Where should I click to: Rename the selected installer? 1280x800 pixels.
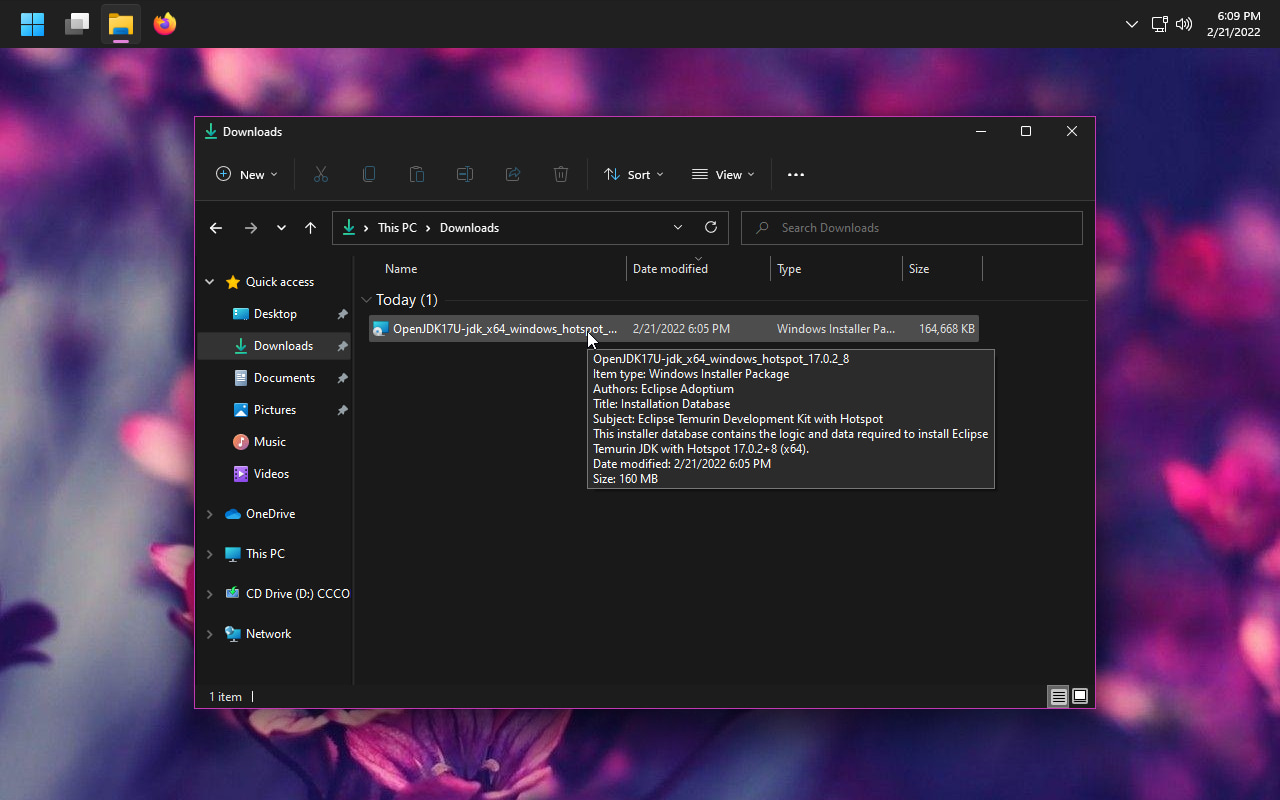(465, 174)
